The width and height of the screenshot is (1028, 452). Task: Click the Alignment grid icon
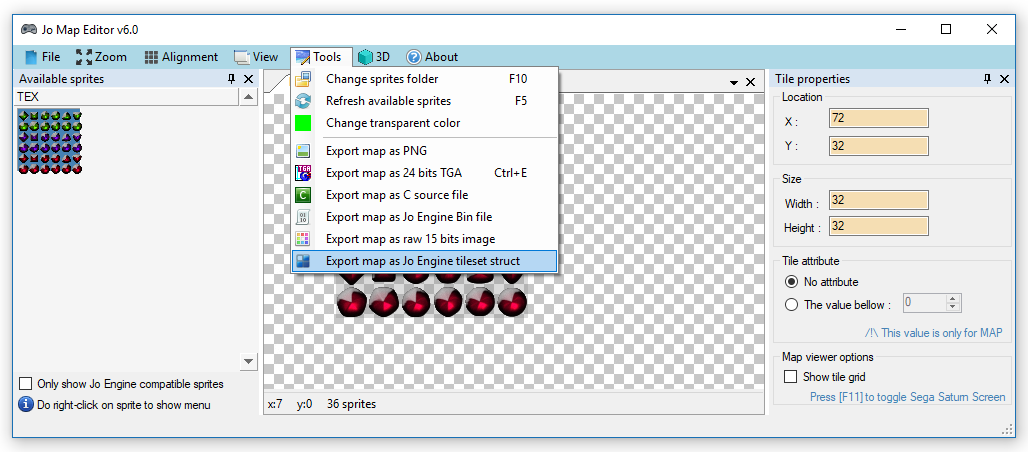151,57
